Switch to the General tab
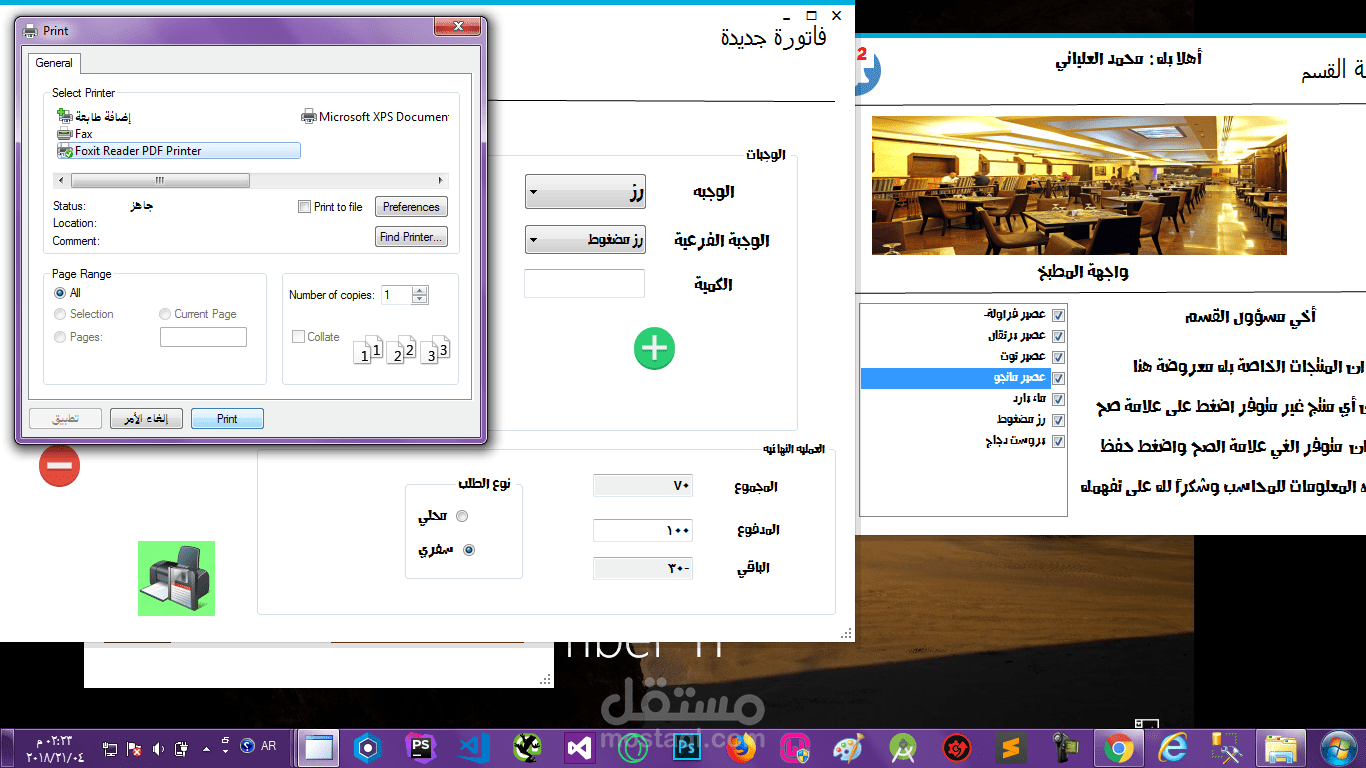This screenshot has width=1366, height=768. coord(54,63)
